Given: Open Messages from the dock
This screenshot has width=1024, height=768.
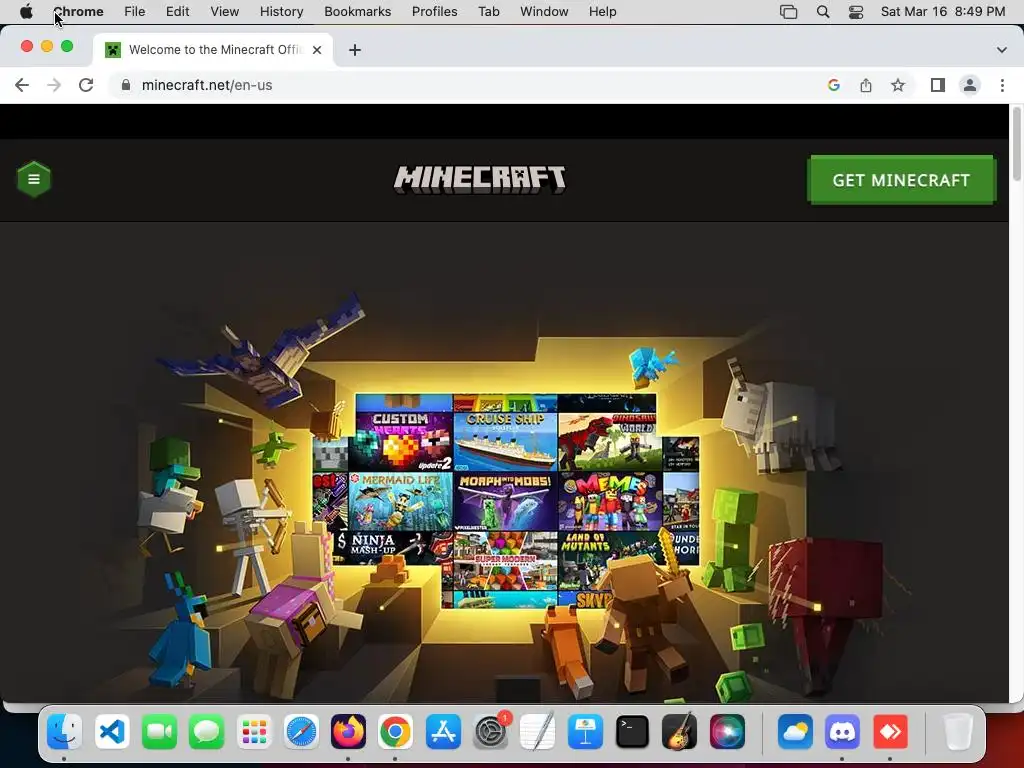Looking at the screenshot, I should click(x=206, y=731).
